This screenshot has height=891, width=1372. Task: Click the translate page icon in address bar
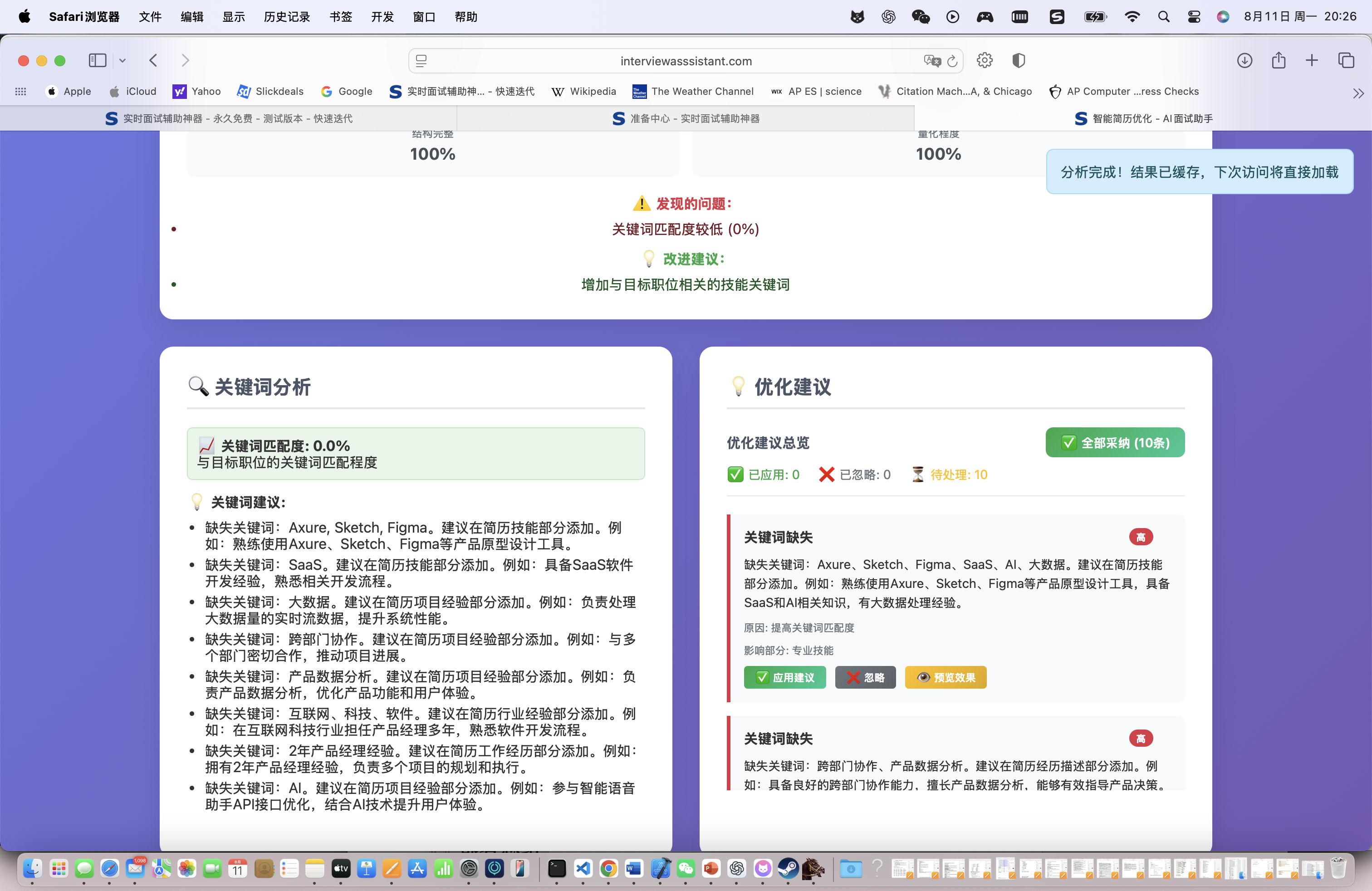point(931,61)
